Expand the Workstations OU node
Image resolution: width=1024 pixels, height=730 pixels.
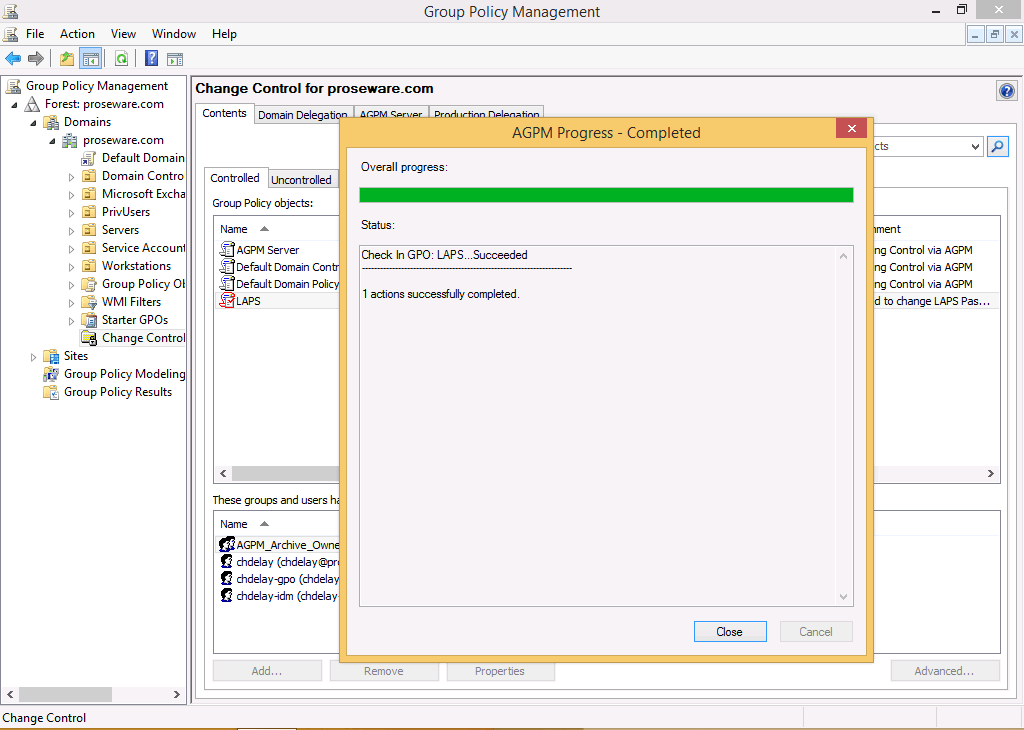[72, 267]
